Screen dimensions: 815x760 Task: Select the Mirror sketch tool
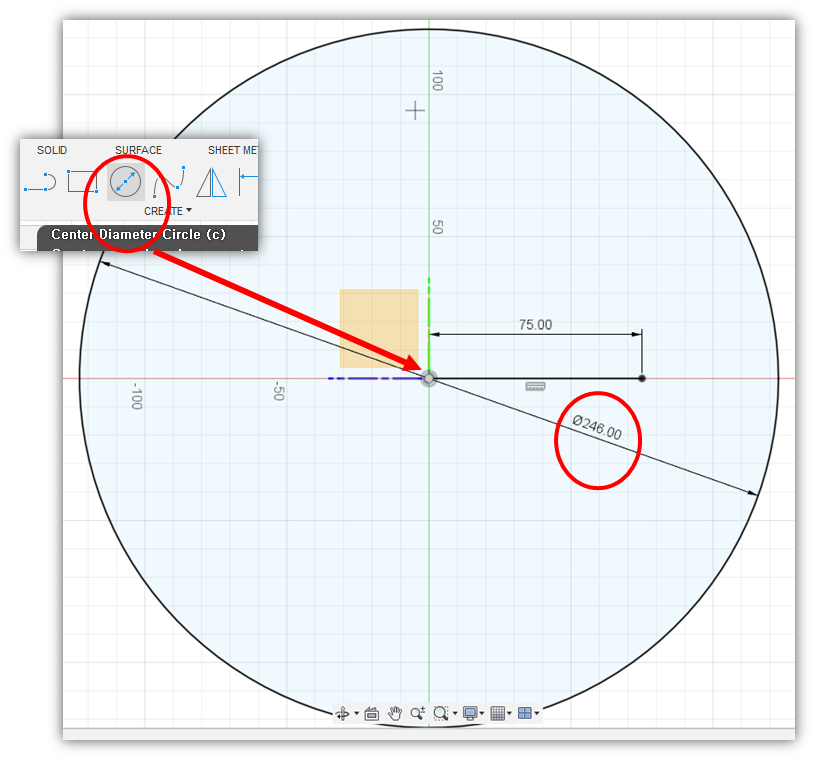pos(212,182)
